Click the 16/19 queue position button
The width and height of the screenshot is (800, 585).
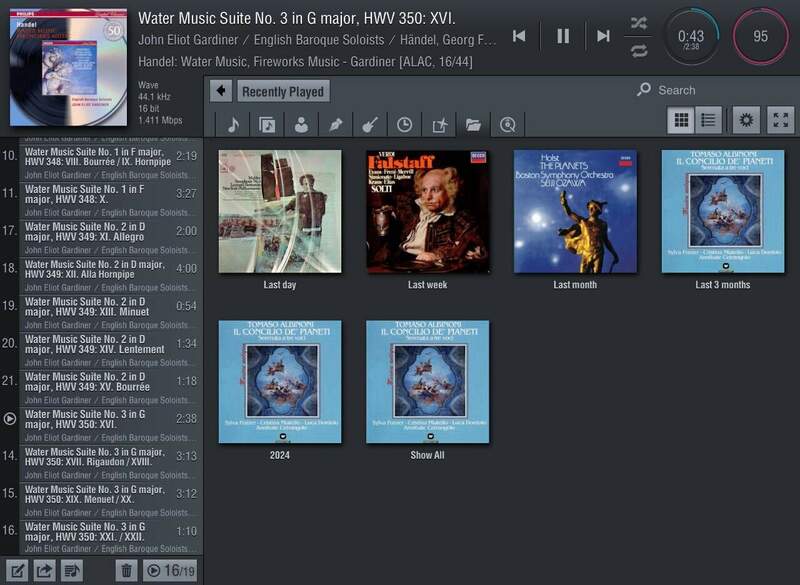tap(170, 570)
